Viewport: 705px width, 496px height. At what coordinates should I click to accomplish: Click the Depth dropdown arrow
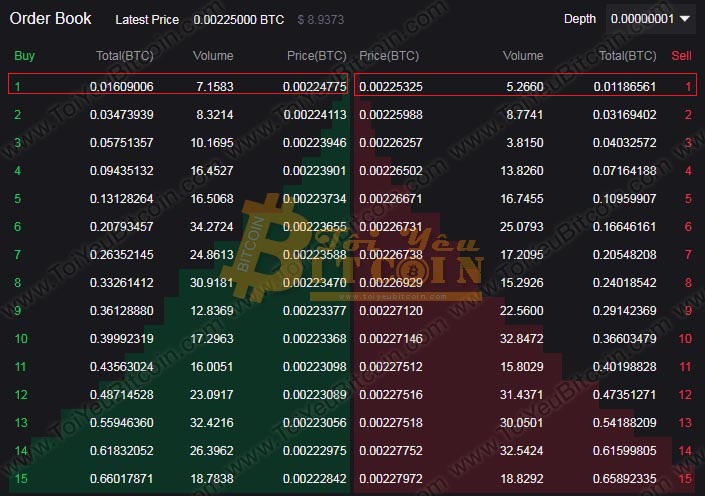[684, 18]
